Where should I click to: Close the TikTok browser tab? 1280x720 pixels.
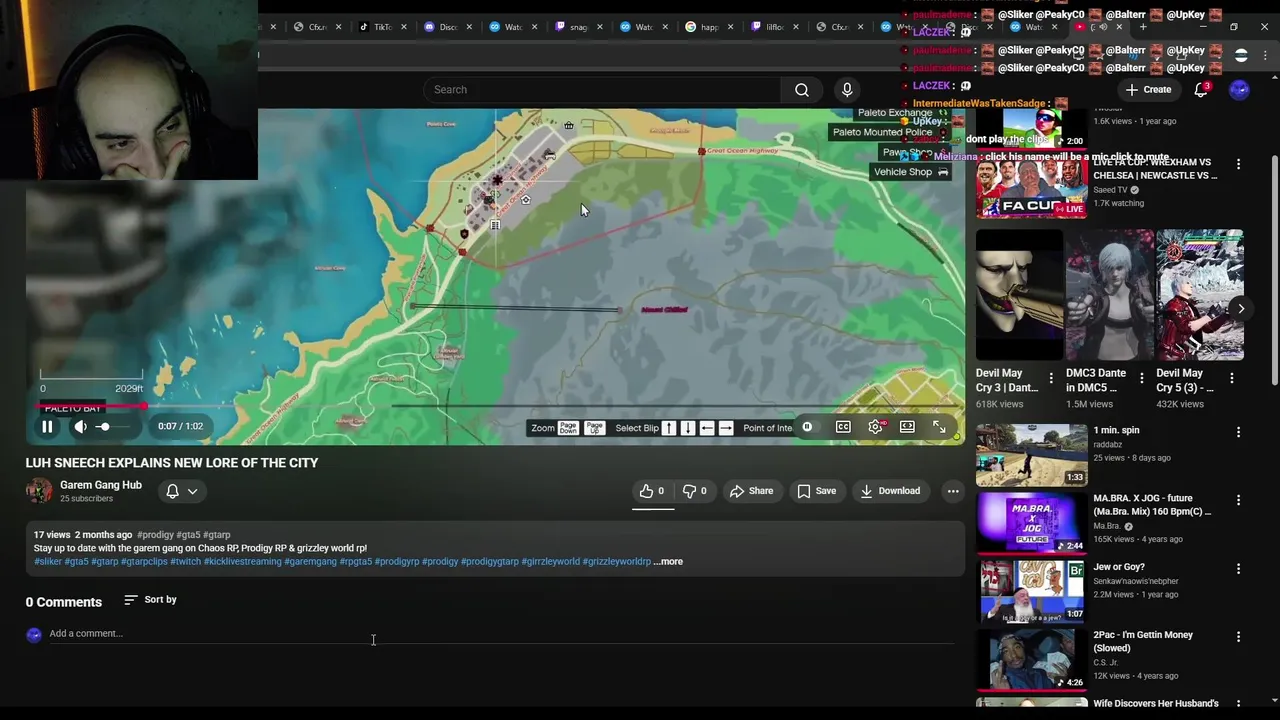point(404,27)
